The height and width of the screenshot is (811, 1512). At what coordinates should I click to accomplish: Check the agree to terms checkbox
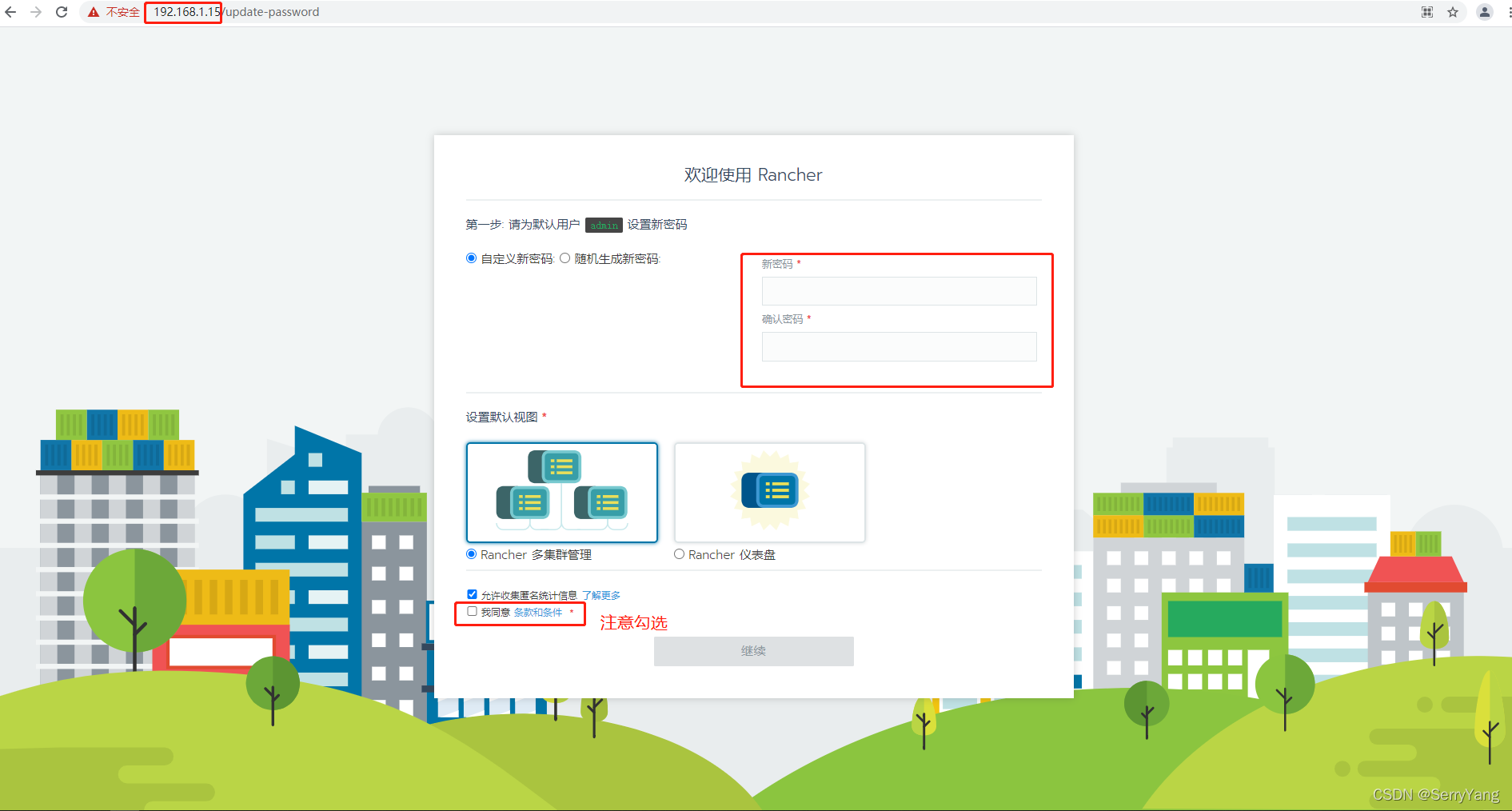[472, 611]
